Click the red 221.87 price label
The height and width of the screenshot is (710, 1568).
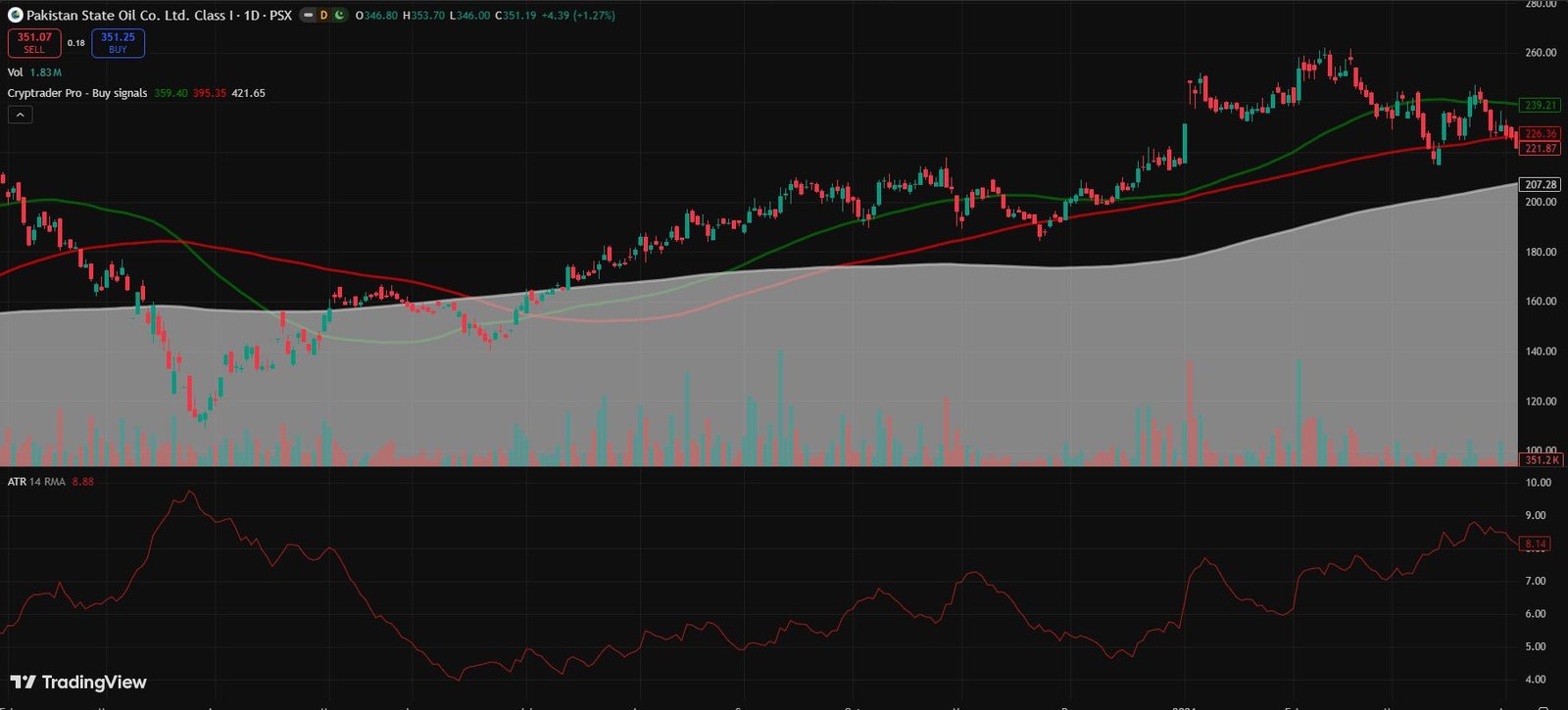[x=1542, y=149]
